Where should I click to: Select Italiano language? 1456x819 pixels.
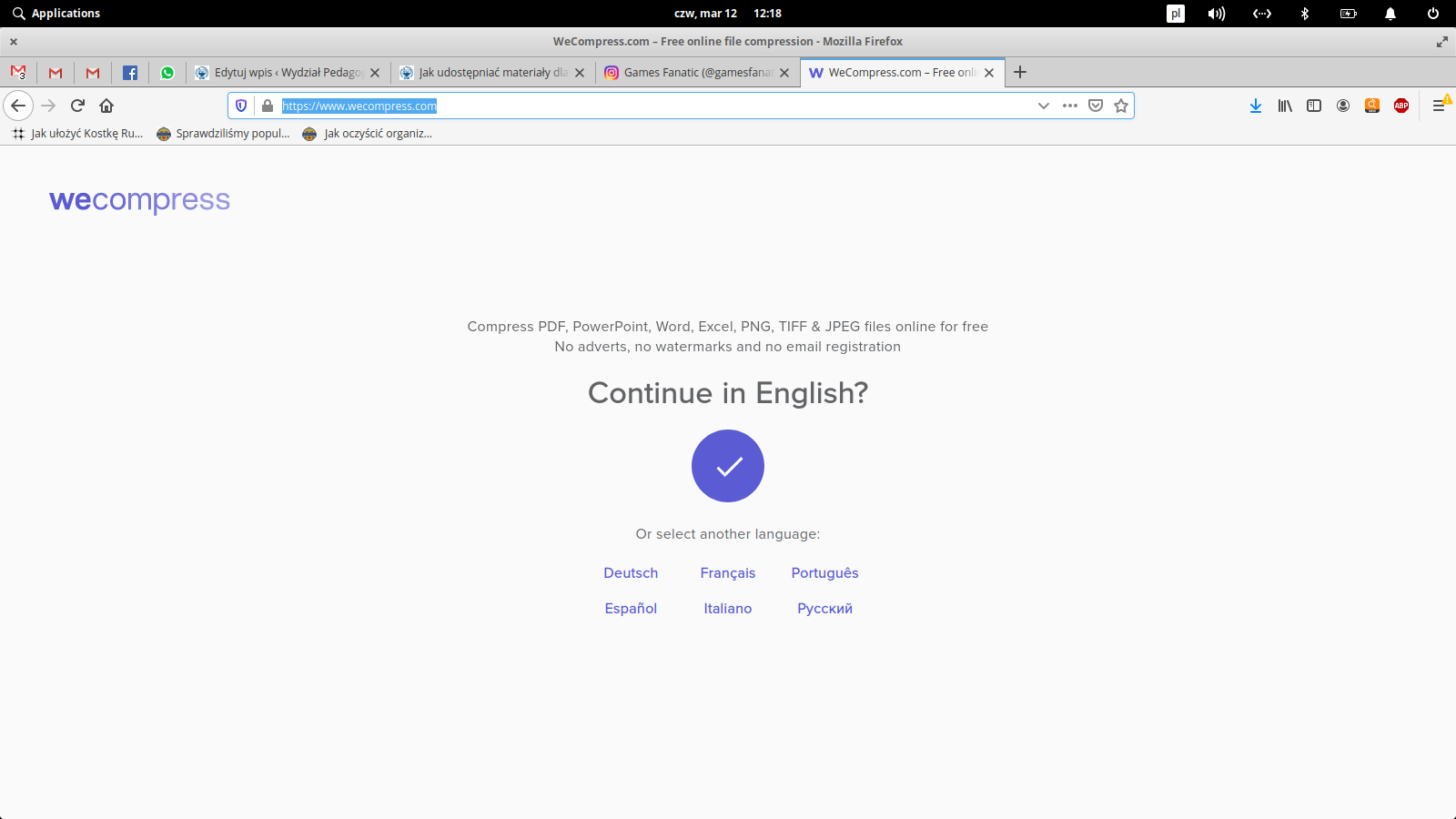pos(728,609)
